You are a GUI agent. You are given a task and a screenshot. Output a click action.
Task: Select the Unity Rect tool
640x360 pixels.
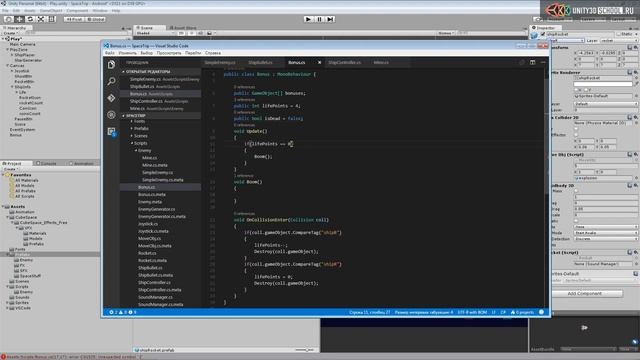click(x=52, y=19)
